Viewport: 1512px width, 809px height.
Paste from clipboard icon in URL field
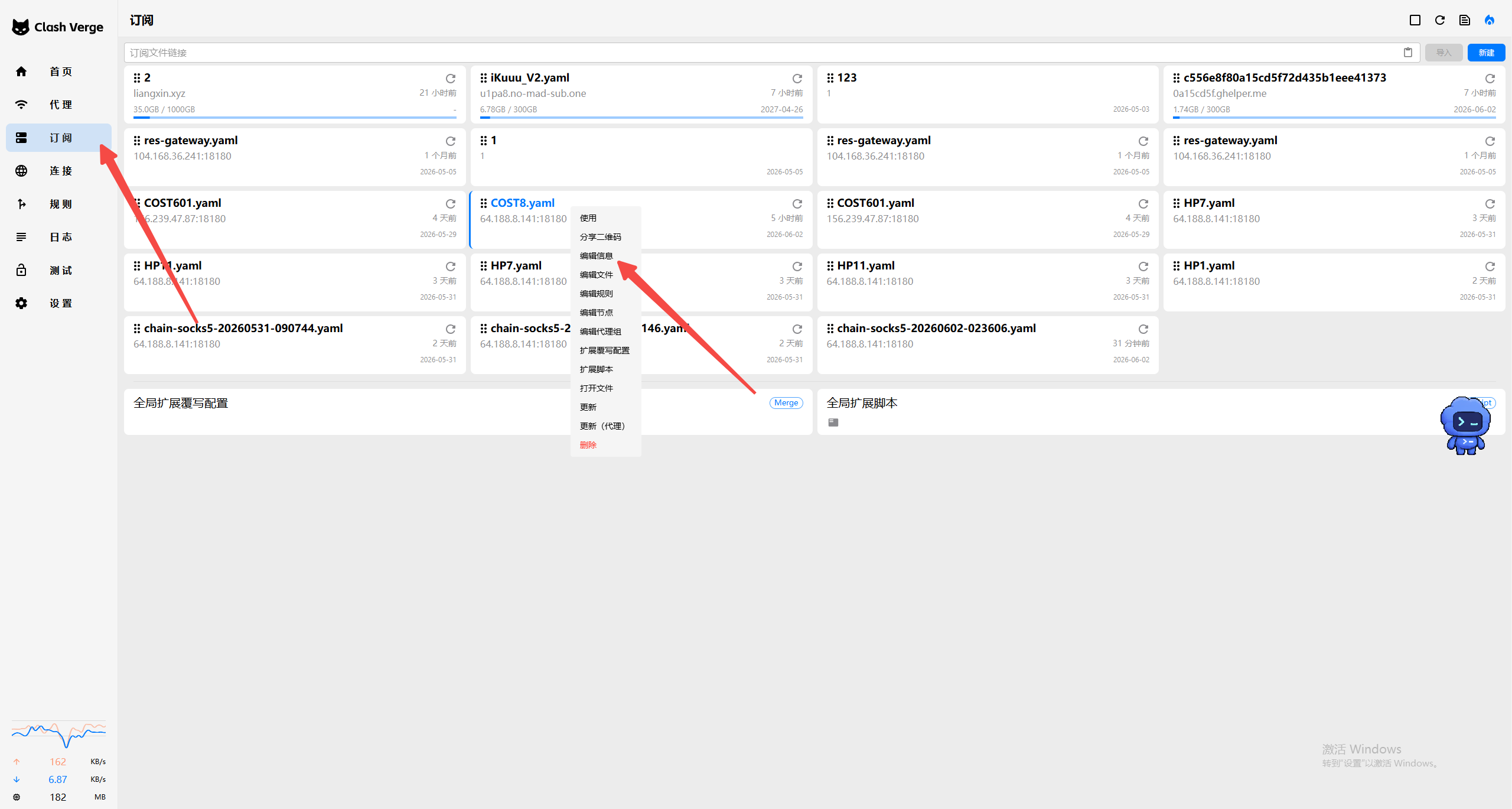pos(1408,53)
